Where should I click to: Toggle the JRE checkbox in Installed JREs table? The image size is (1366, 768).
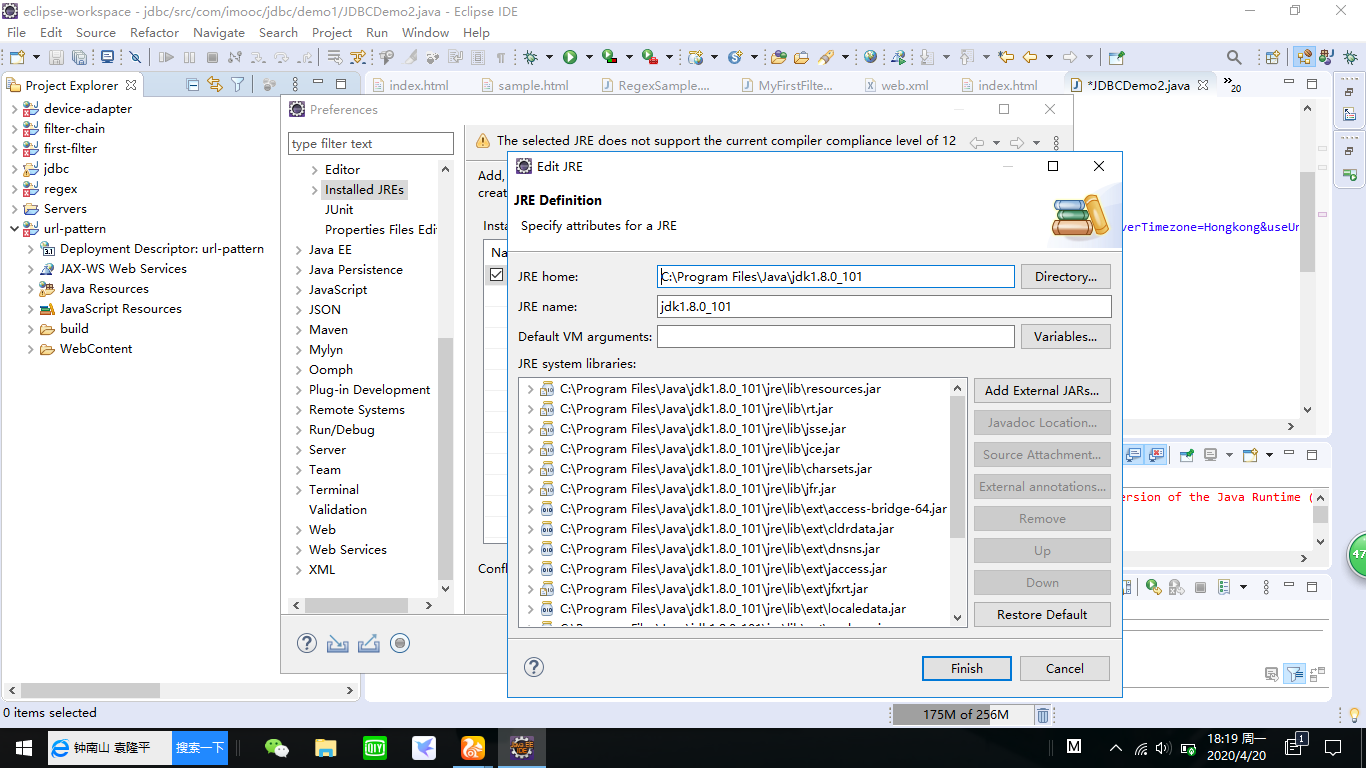497,273
